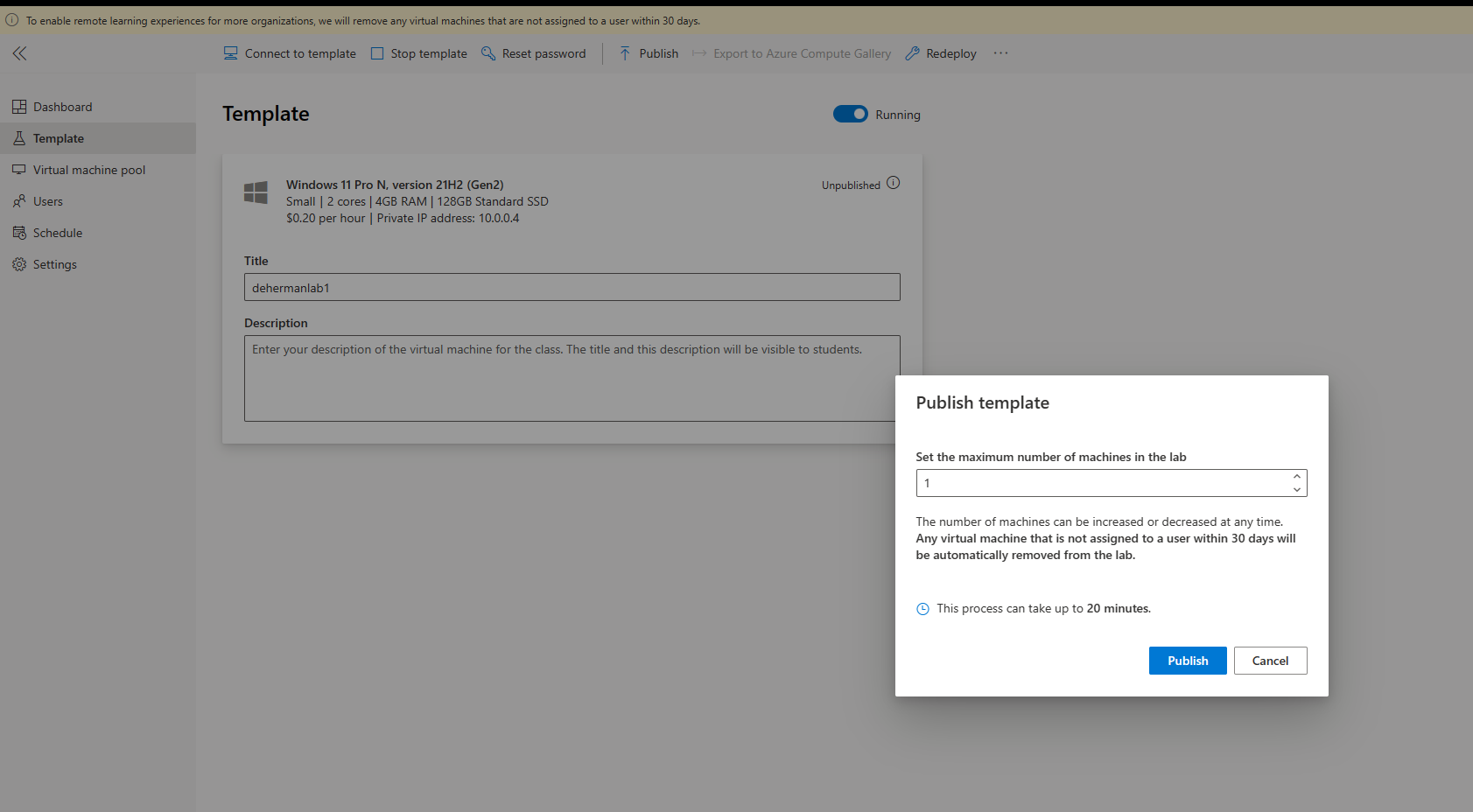Click the Dashboard grid icon
This screenshot has height=812, width=1473.
click(x=19, y=107)
